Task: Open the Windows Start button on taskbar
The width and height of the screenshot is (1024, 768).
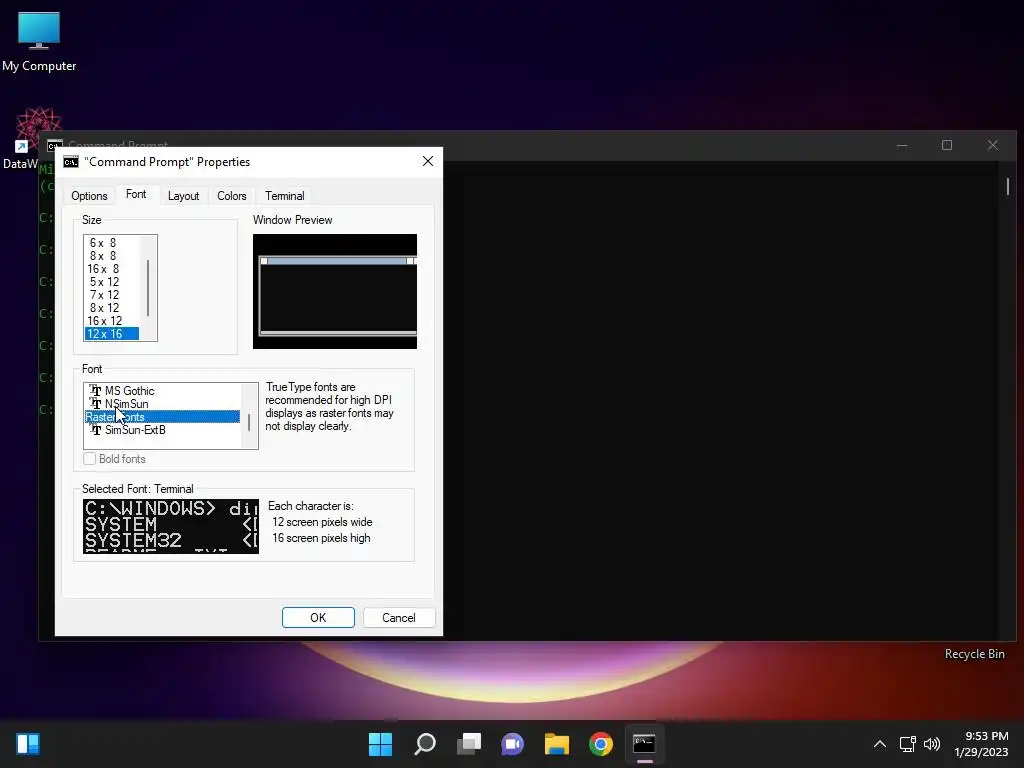Action: coord(380,744)
